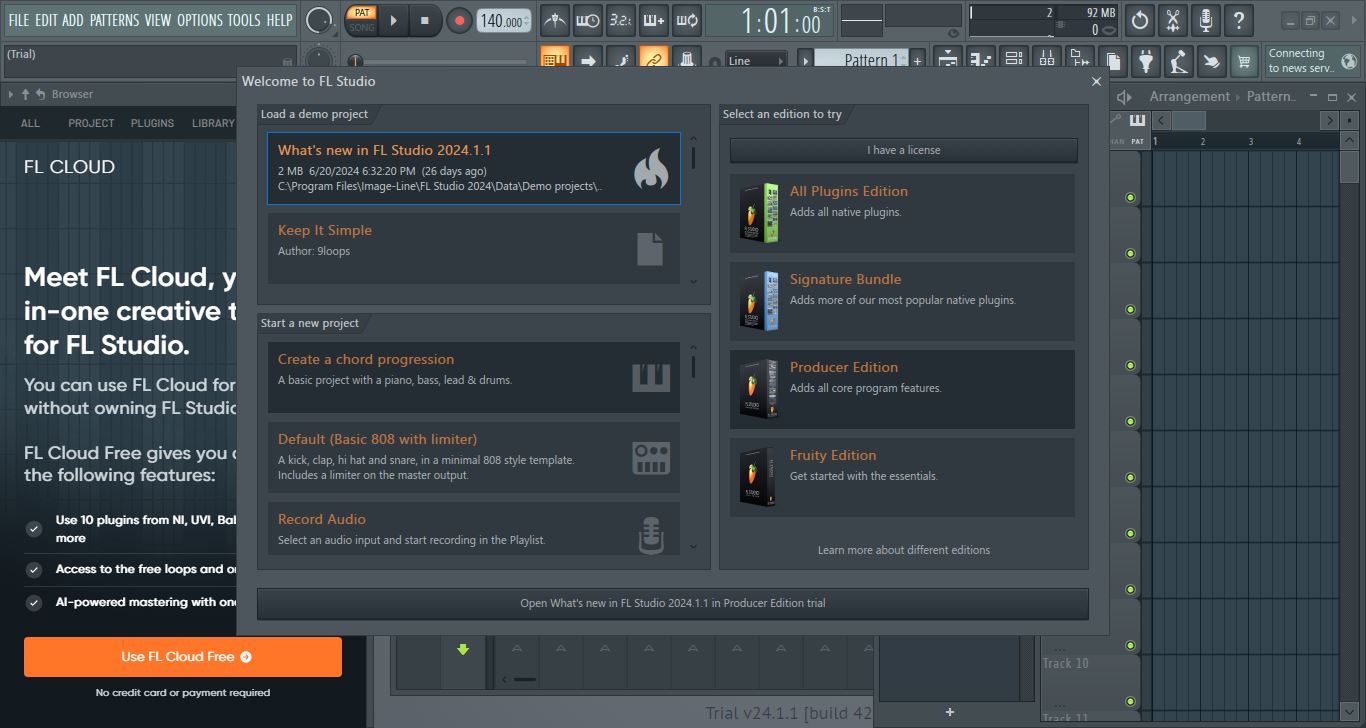
Task: Toggle the metronome icon
Action: point(555,20)
